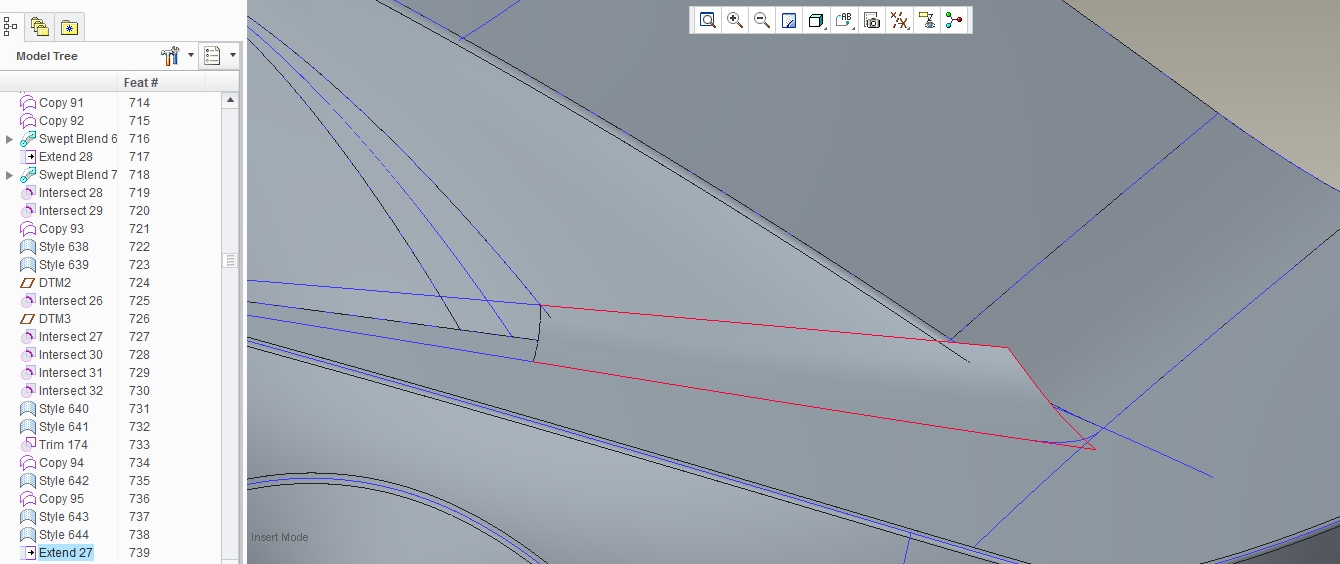Viewport: 1340px width, 564px height.
Task: Open the Saved Orientations AB icon
Action: coord(844,20)
